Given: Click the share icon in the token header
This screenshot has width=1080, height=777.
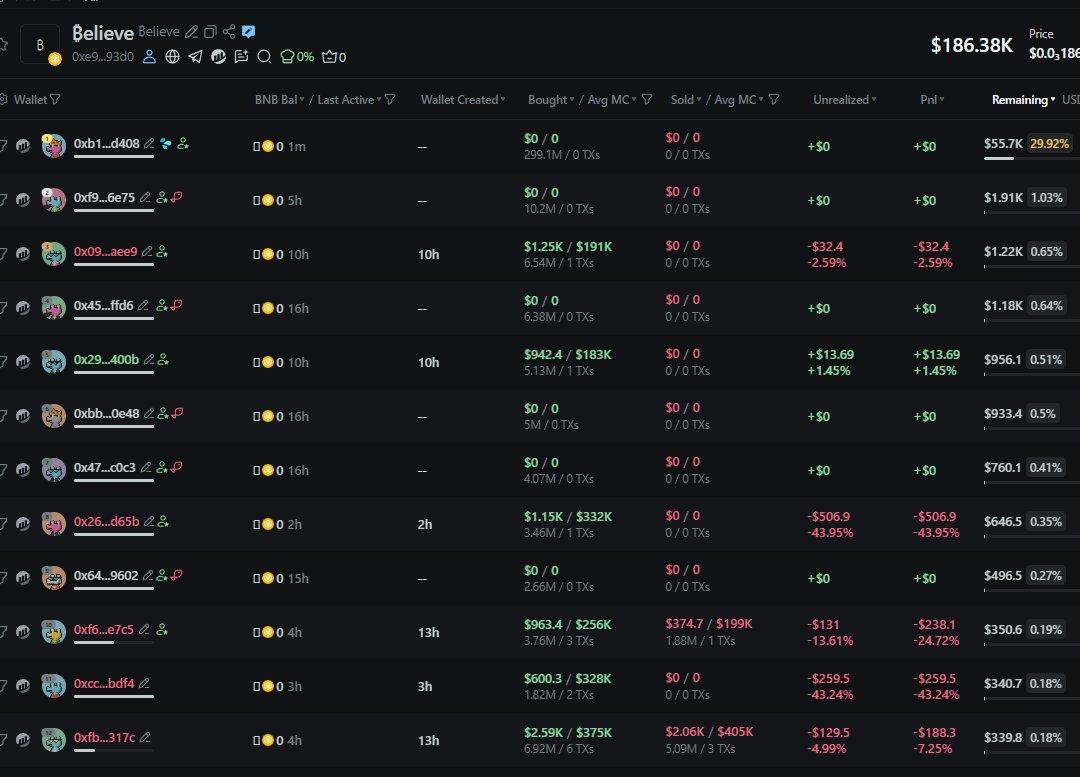Looking at the screenshot, I should (x=229, y=32).
